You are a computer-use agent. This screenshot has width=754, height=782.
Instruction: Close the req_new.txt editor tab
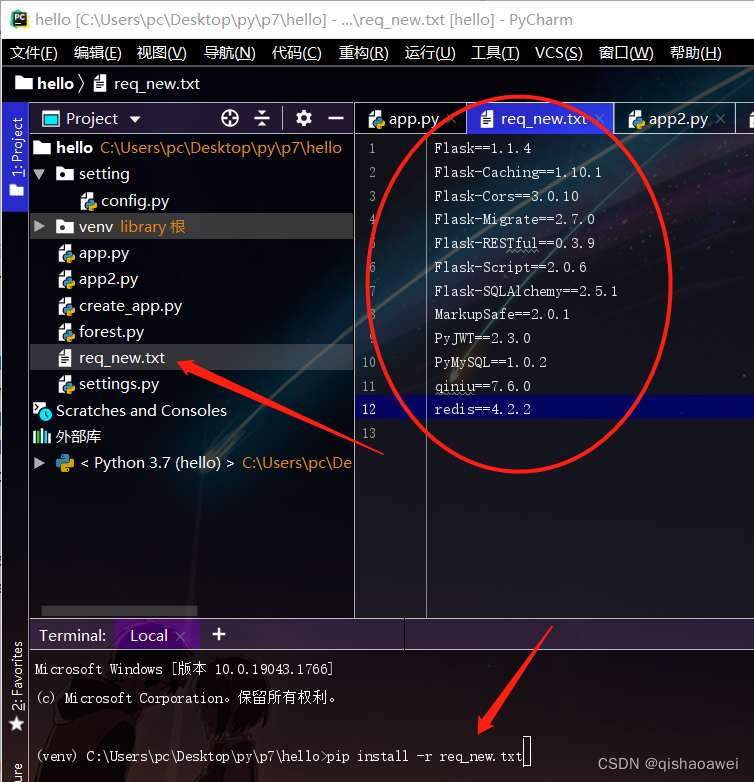pos(599,119)
